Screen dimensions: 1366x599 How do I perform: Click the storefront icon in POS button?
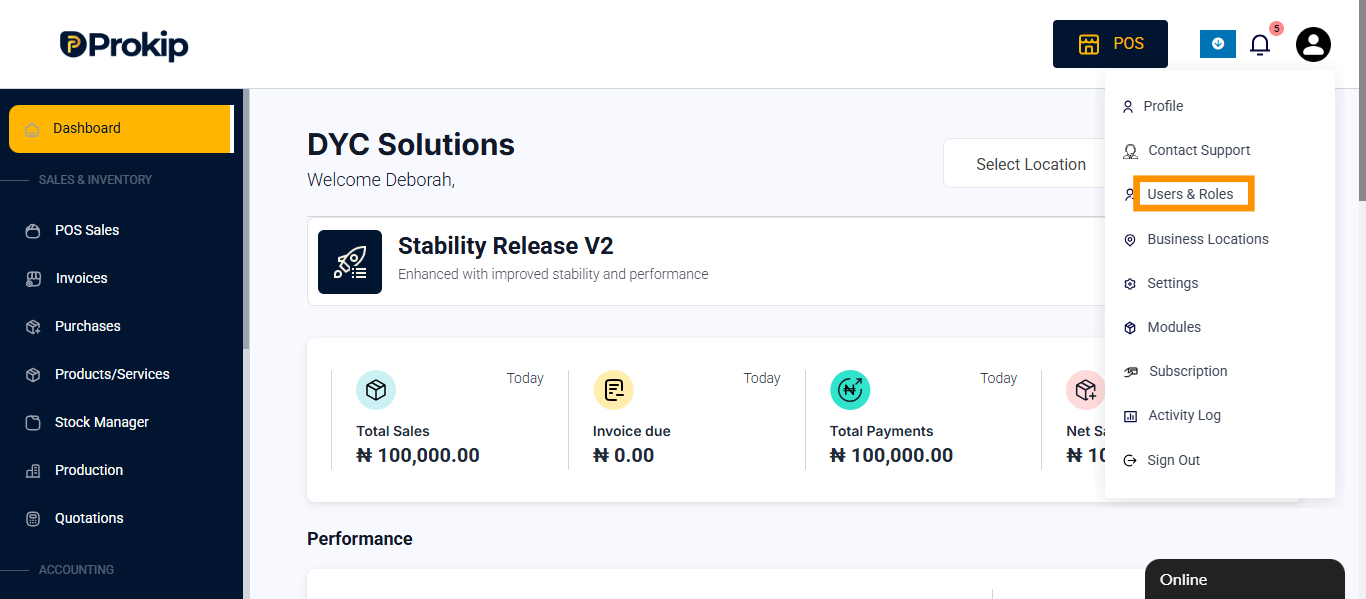tap(1088, 44)
